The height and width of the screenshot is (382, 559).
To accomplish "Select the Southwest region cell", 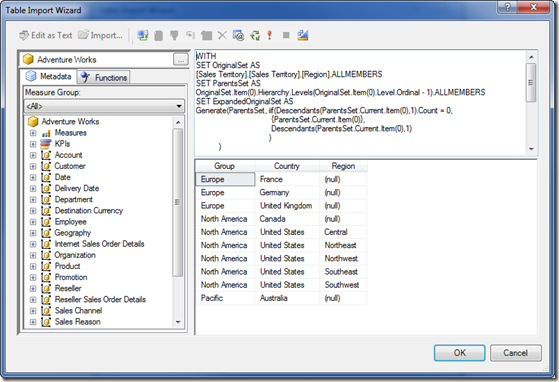I will [x=343, y=285].
